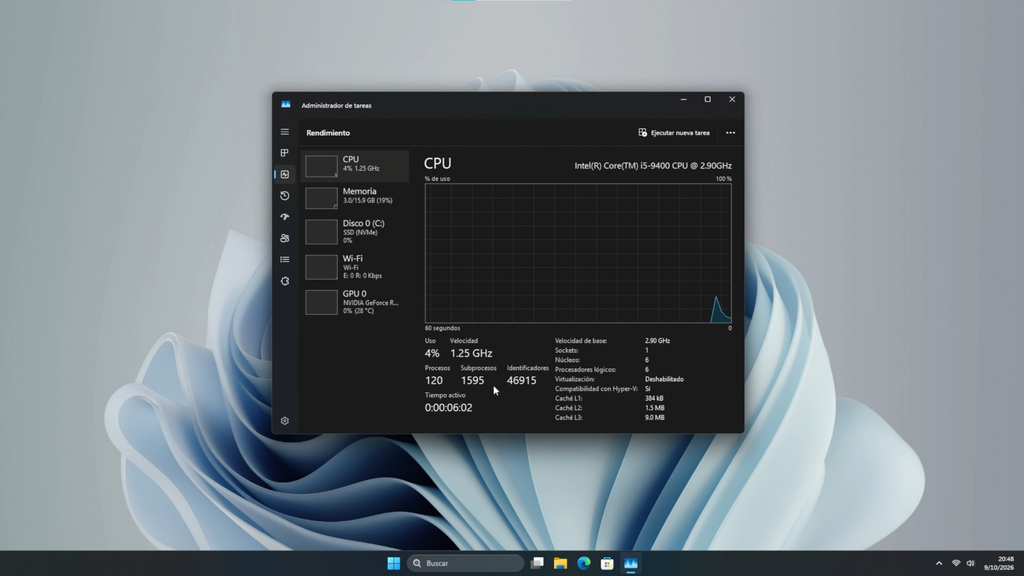Screen dimensions: 1024x576
Task: Click the Caché L3 value 9.0 MB
Action: point(654,417)
